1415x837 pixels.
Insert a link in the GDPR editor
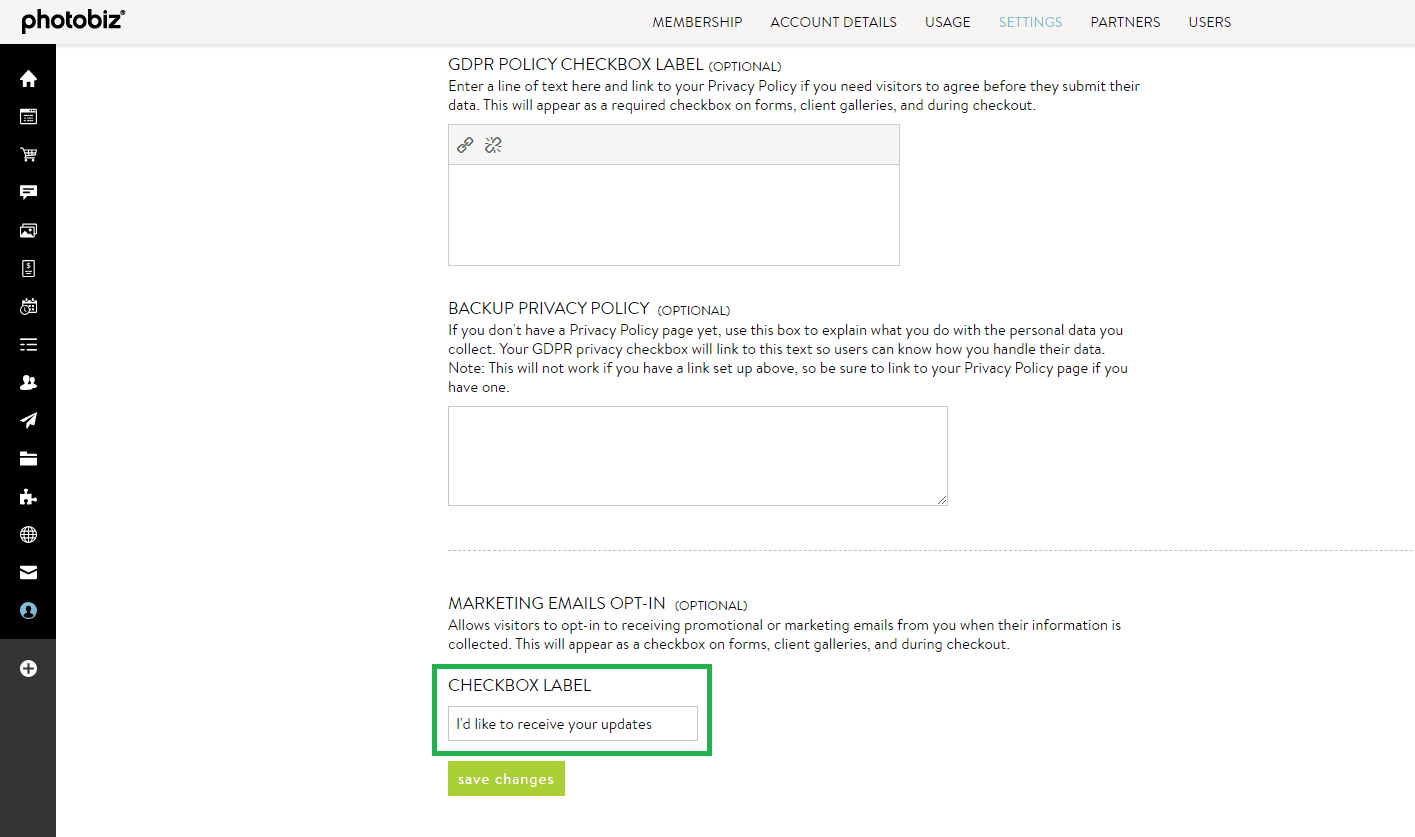click(x=464, y=144)
